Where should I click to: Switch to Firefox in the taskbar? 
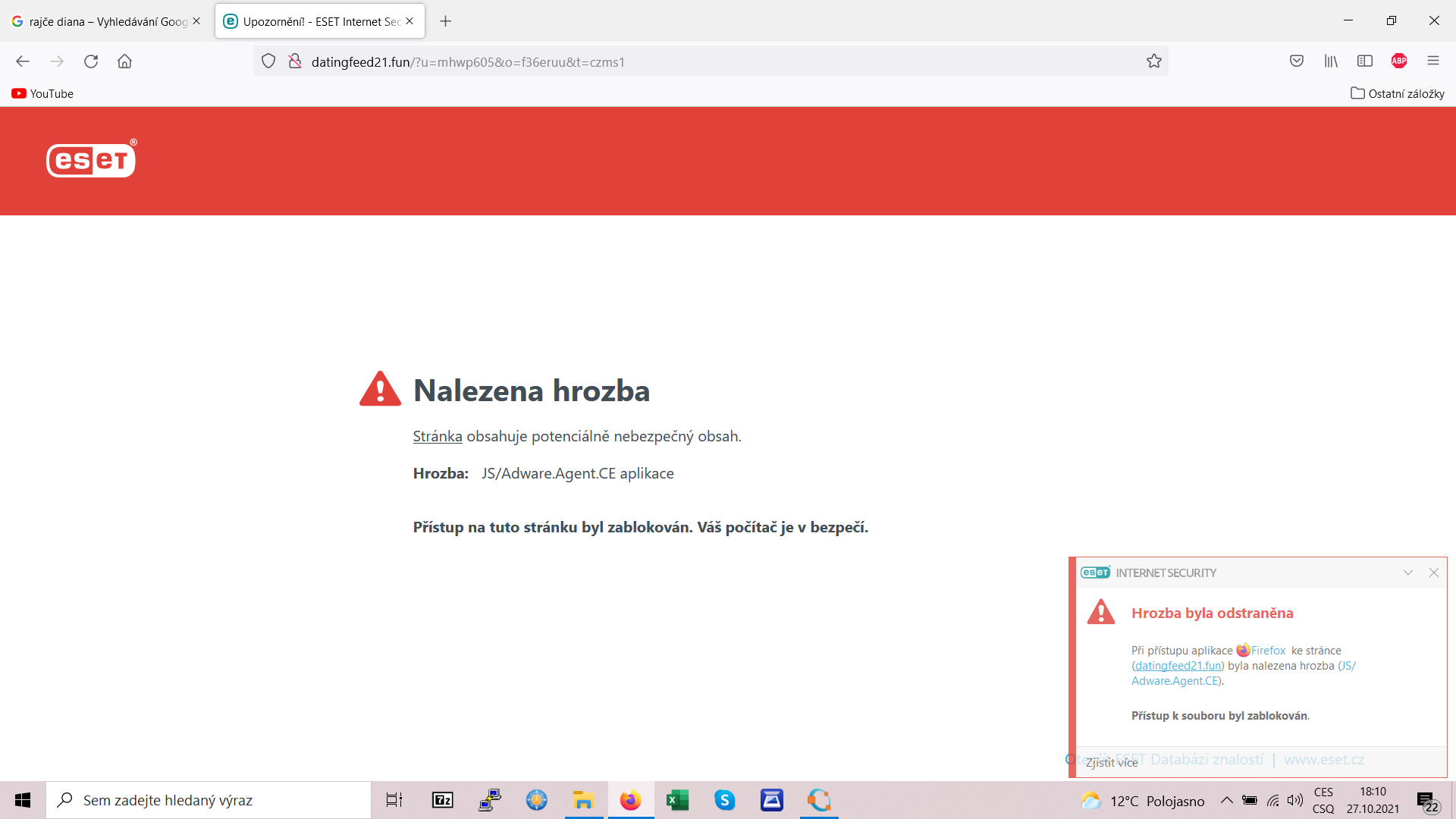[630, 800]
